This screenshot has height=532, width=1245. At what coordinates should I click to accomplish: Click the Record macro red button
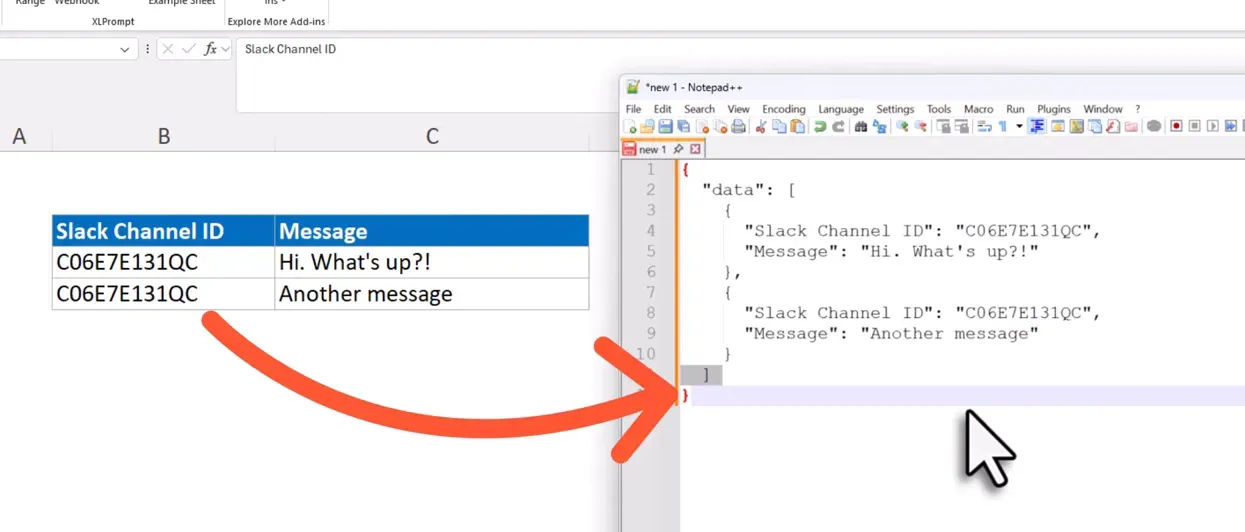pyautogui.click(x=1175, y=126)
